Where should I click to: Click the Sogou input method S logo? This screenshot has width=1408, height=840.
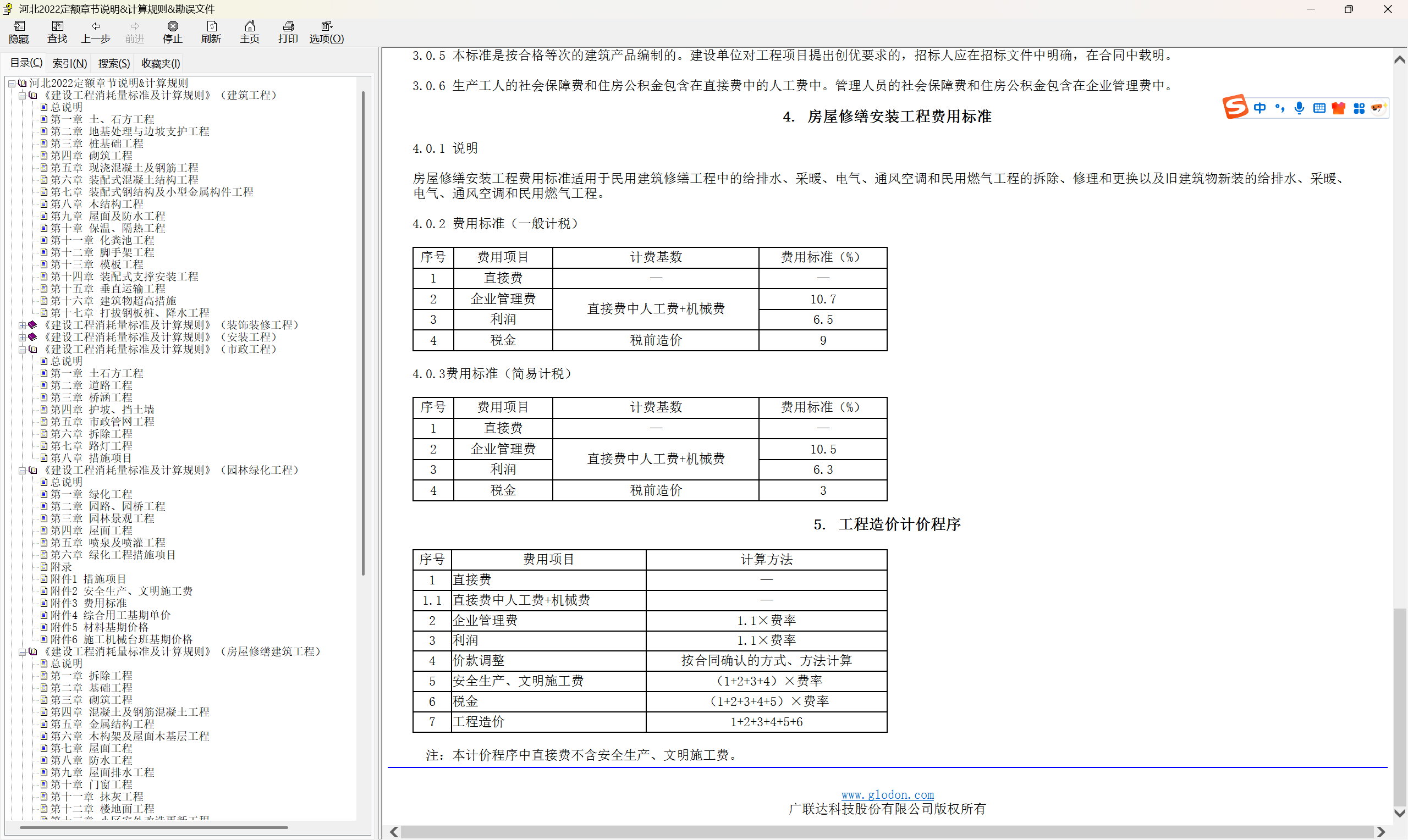point(1235,107)
